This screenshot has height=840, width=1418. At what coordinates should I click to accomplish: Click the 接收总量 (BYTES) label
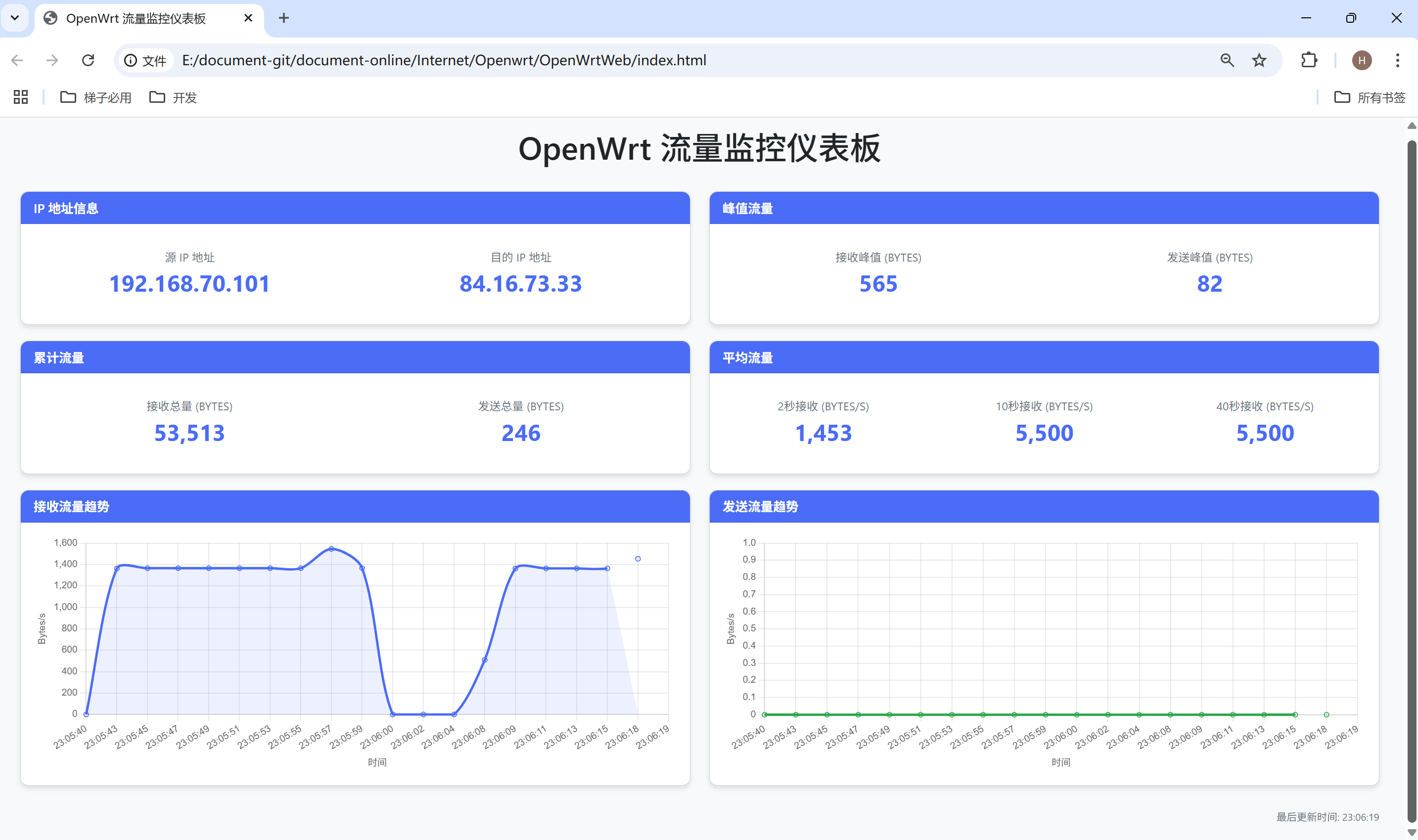pos(189,406)
